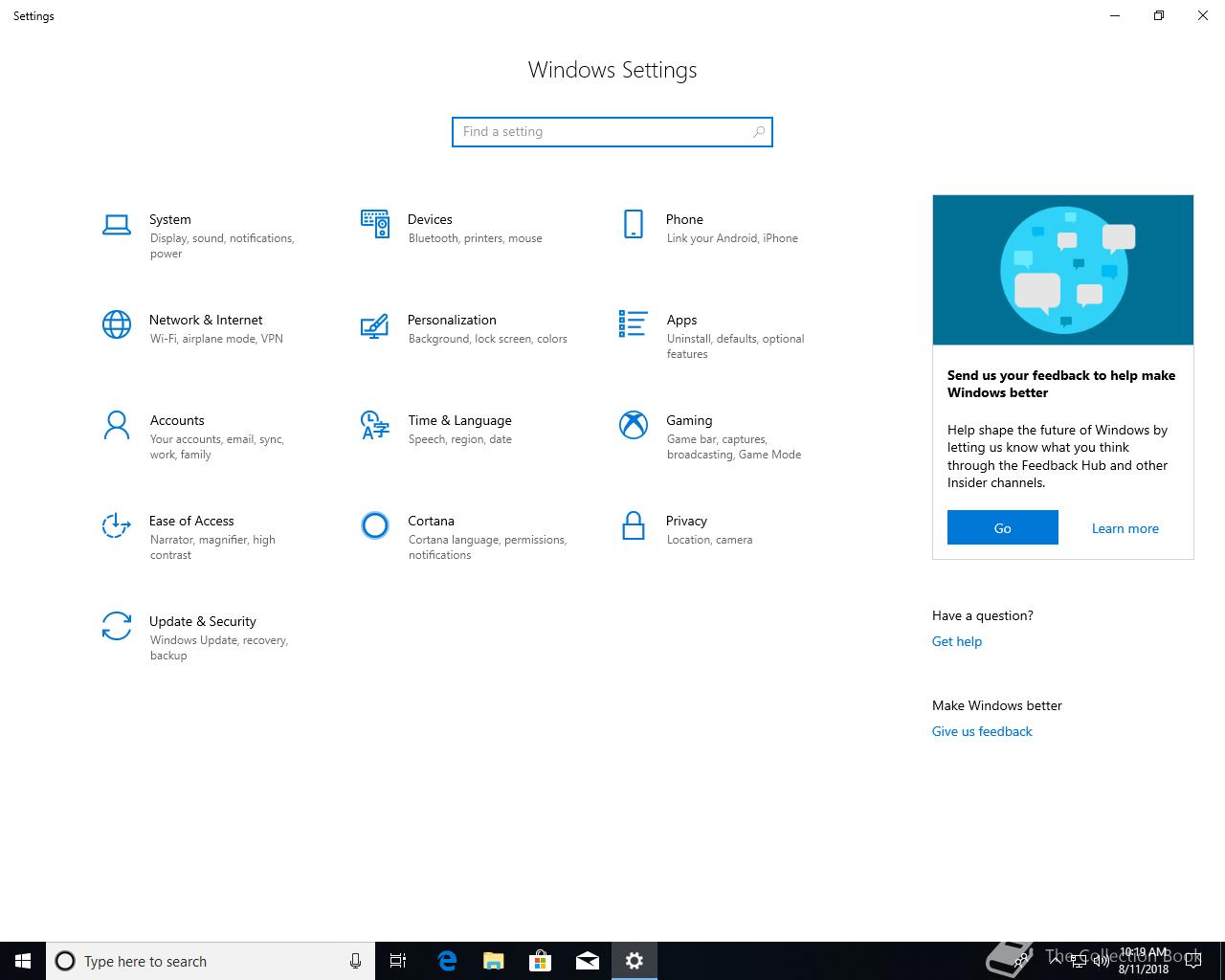Open the Phone settings icon
Image resolution: width=1225 pixels, height=980 pixels.
click(x=634, y=224)
